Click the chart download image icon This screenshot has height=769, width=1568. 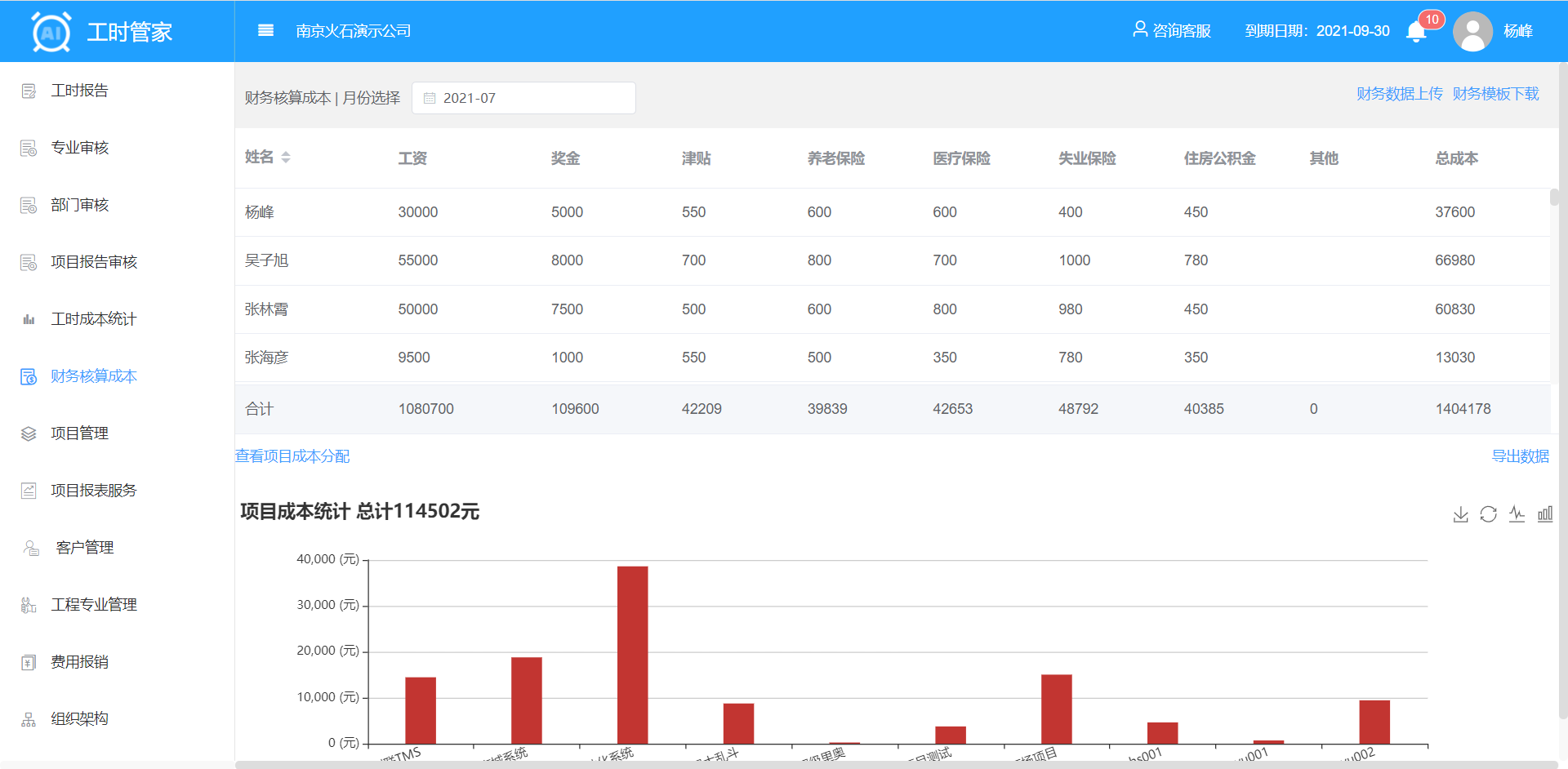[1460, 514]
